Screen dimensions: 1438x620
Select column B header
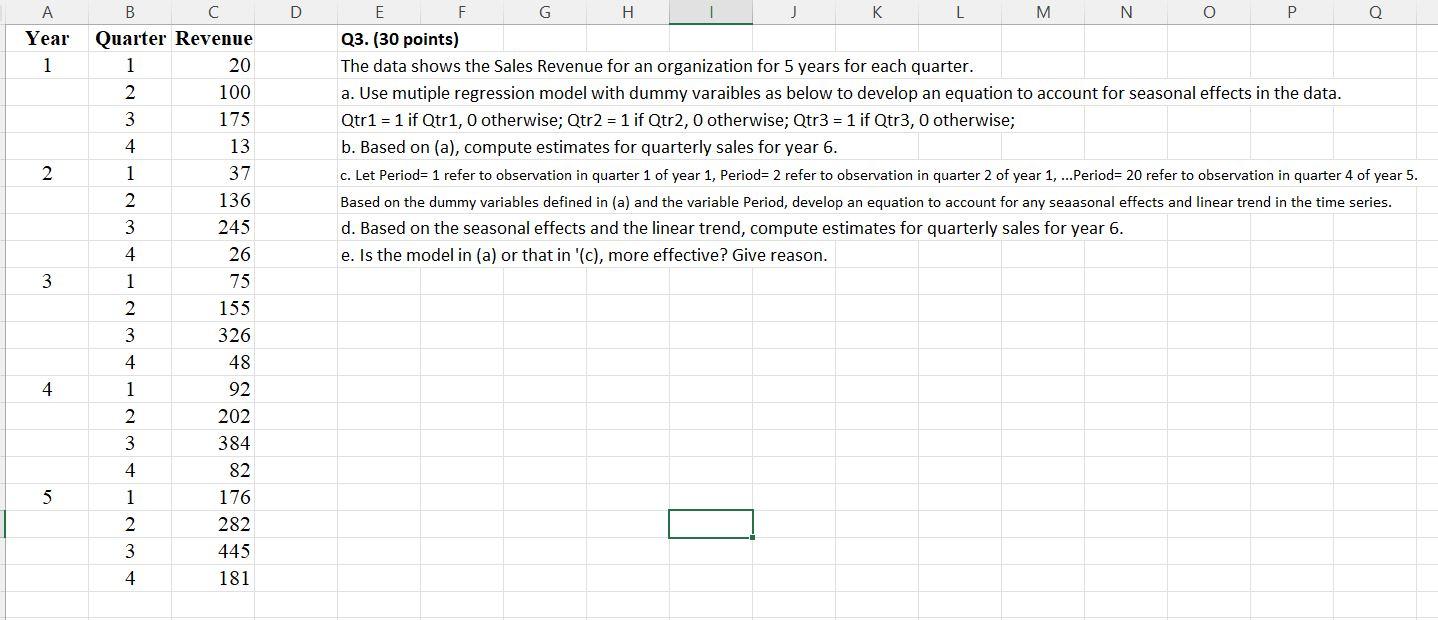130,12
